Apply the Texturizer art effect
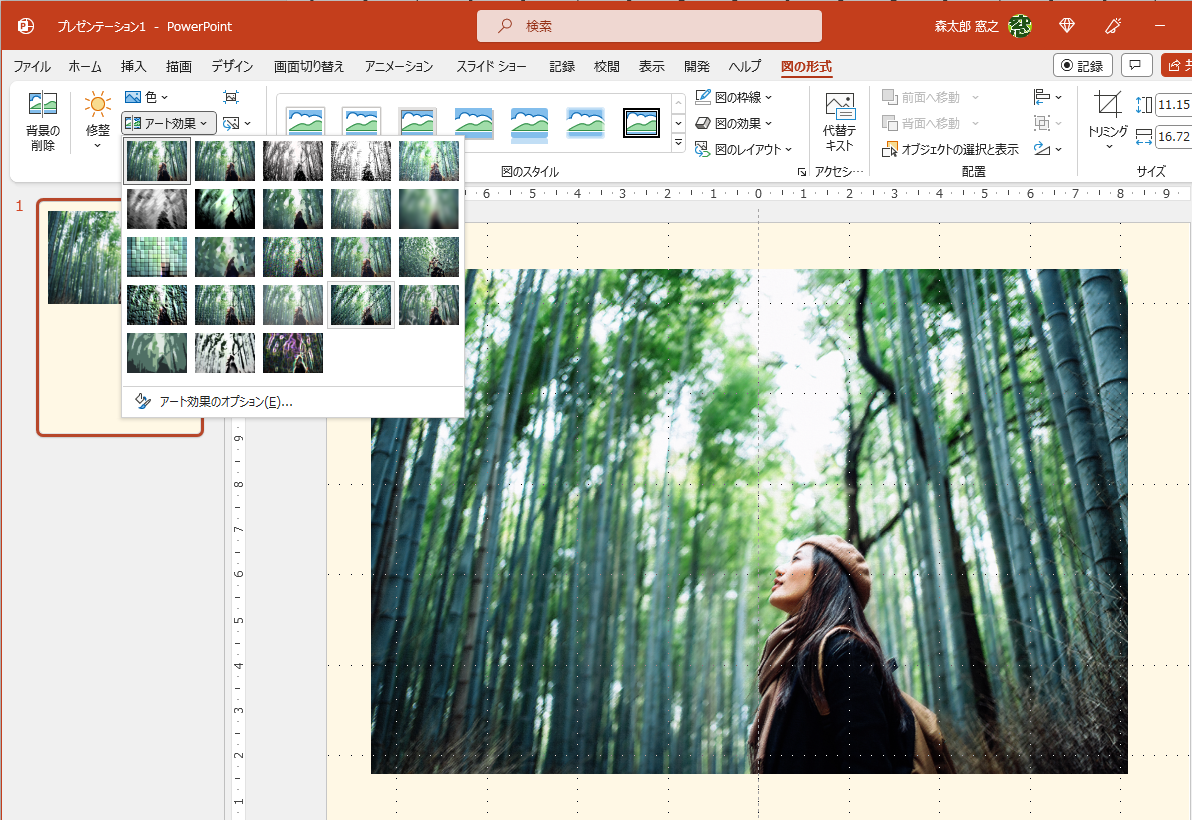Viewport: 1192px width, 820px height. [x=225, y=305]
